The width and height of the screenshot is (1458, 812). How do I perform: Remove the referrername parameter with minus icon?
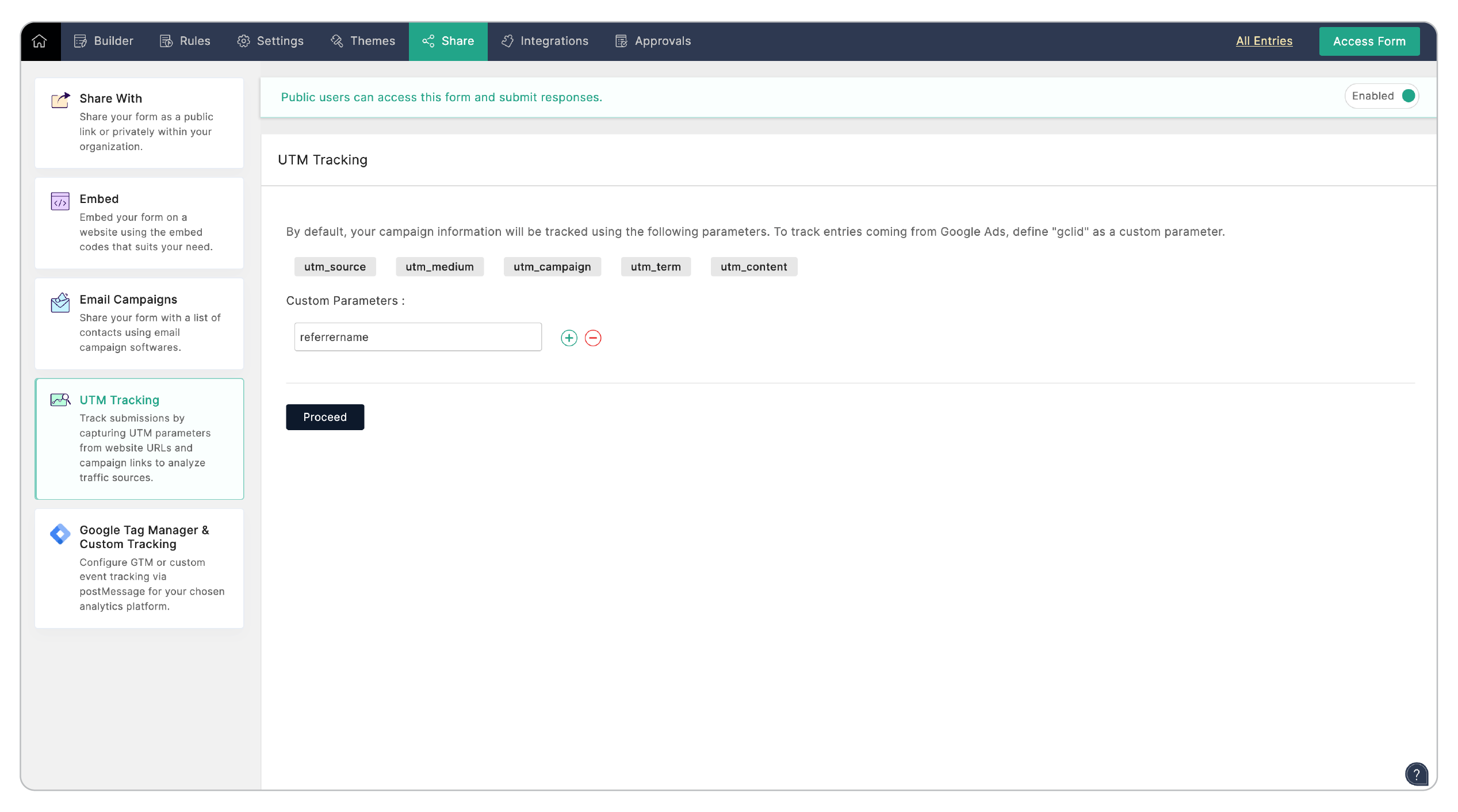(594, 338)
